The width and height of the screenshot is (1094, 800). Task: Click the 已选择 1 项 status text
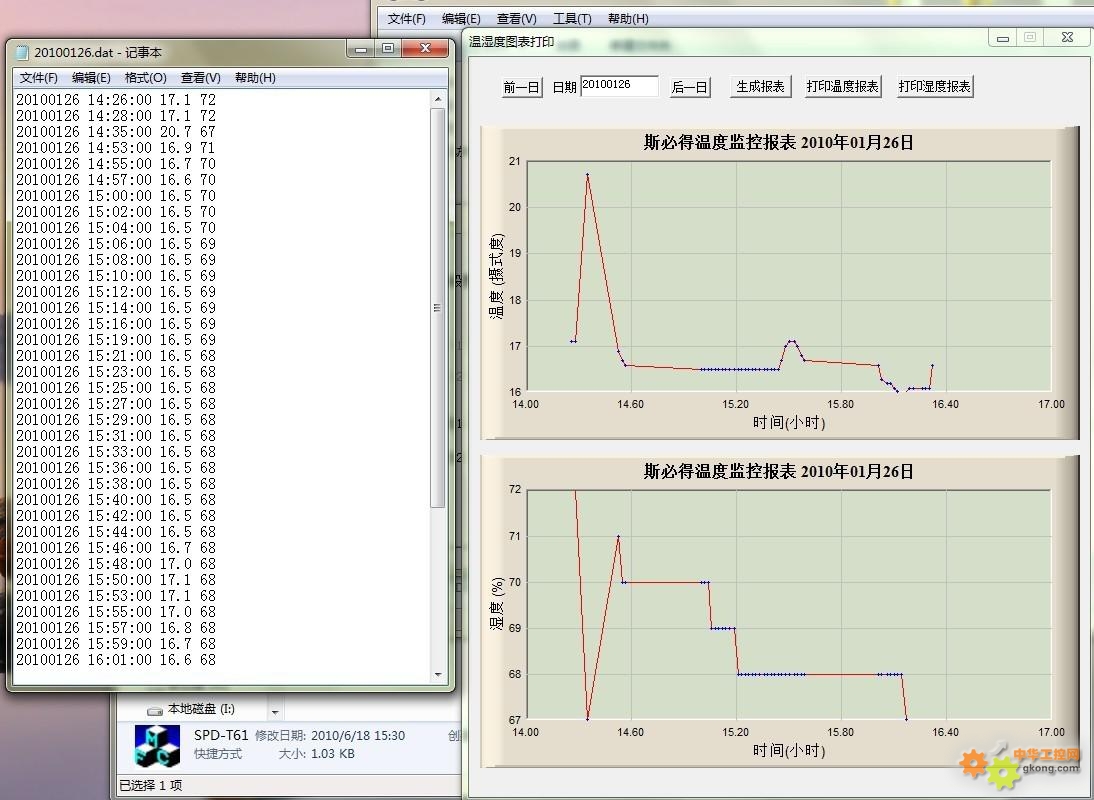pyautogui.click(x=151, y=785)
